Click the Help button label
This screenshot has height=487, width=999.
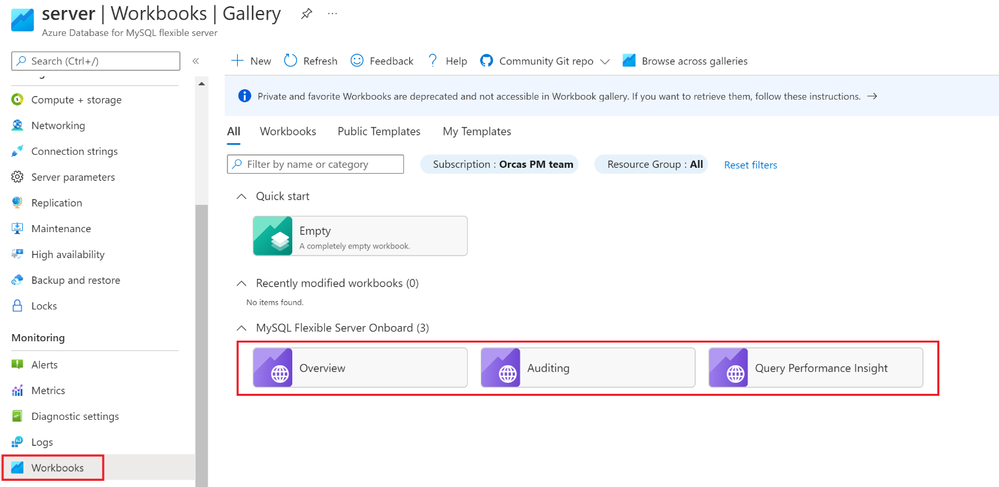click(456, 61)
